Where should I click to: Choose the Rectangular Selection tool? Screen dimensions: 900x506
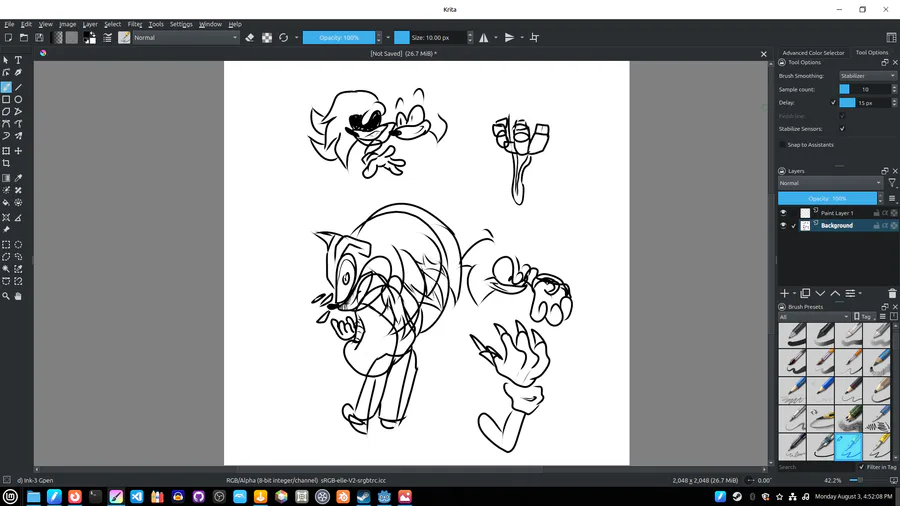click(6, 244)
